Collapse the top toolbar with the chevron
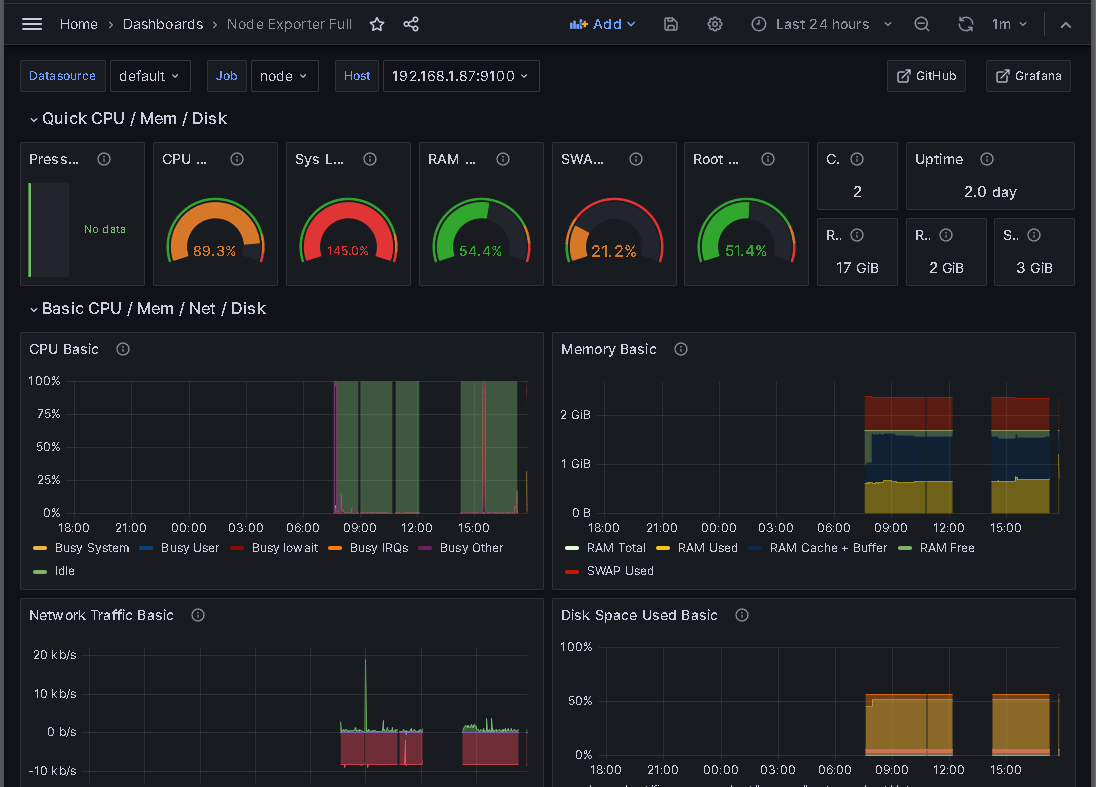 (1065, 24)
